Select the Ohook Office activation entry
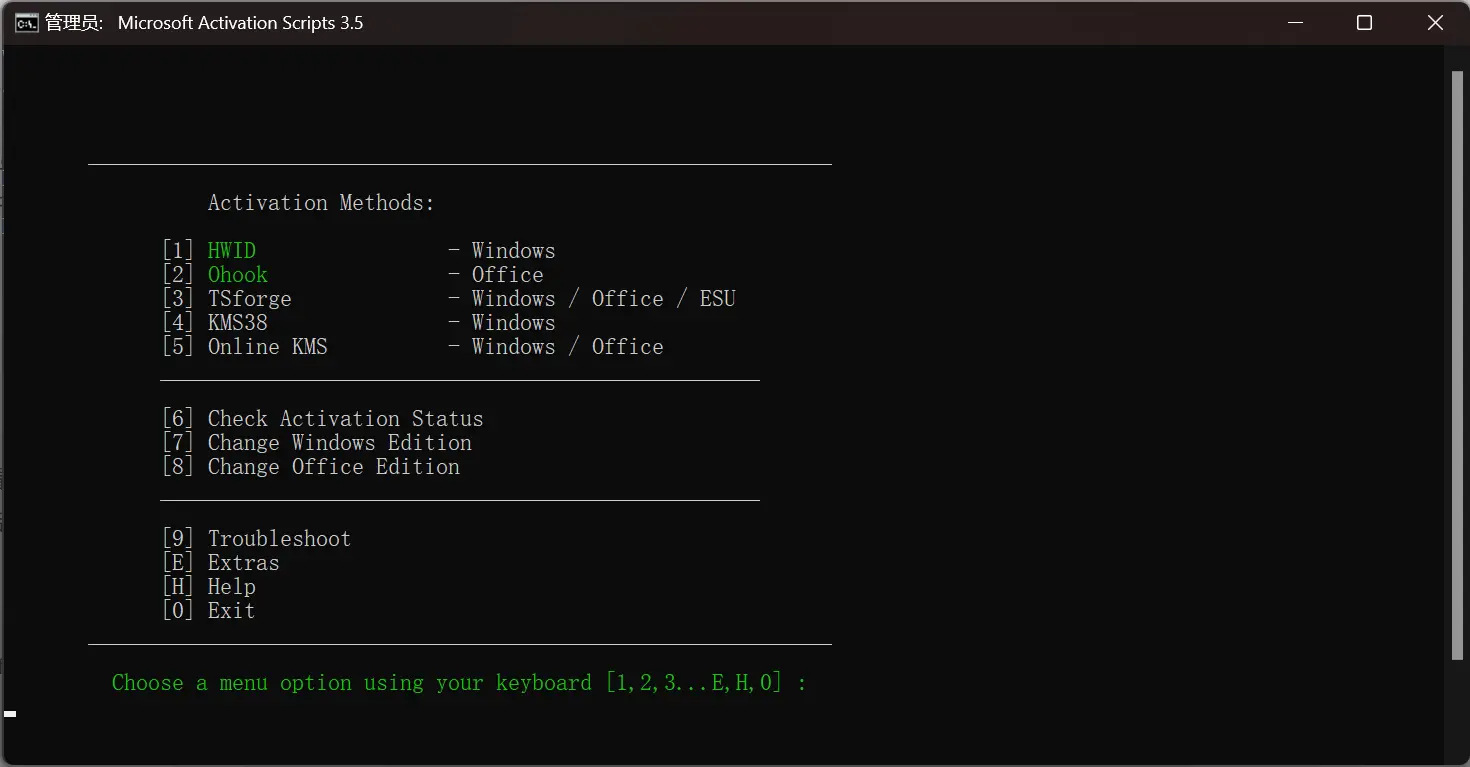This screenshot has height=767, width=1470. point(237,275)
